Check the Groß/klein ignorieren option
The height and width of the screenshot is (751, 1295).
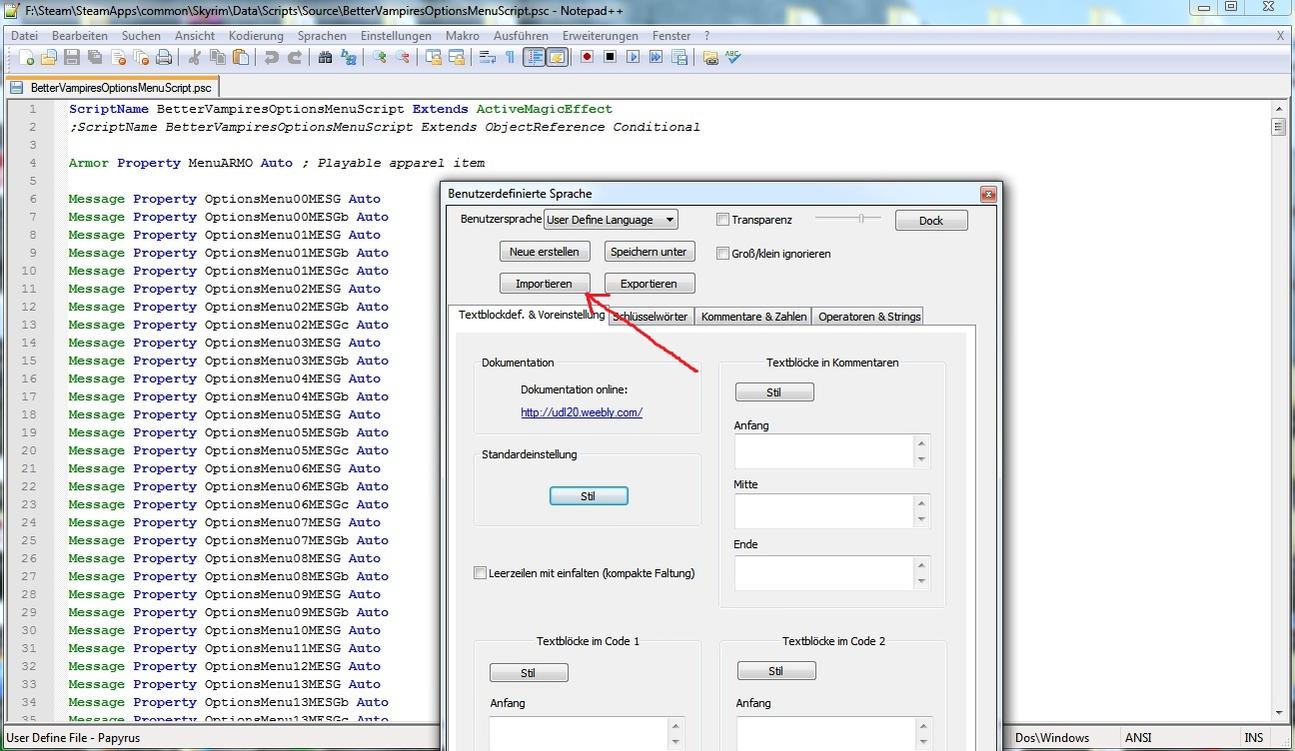pyautogui.click(x=723, y=254)
